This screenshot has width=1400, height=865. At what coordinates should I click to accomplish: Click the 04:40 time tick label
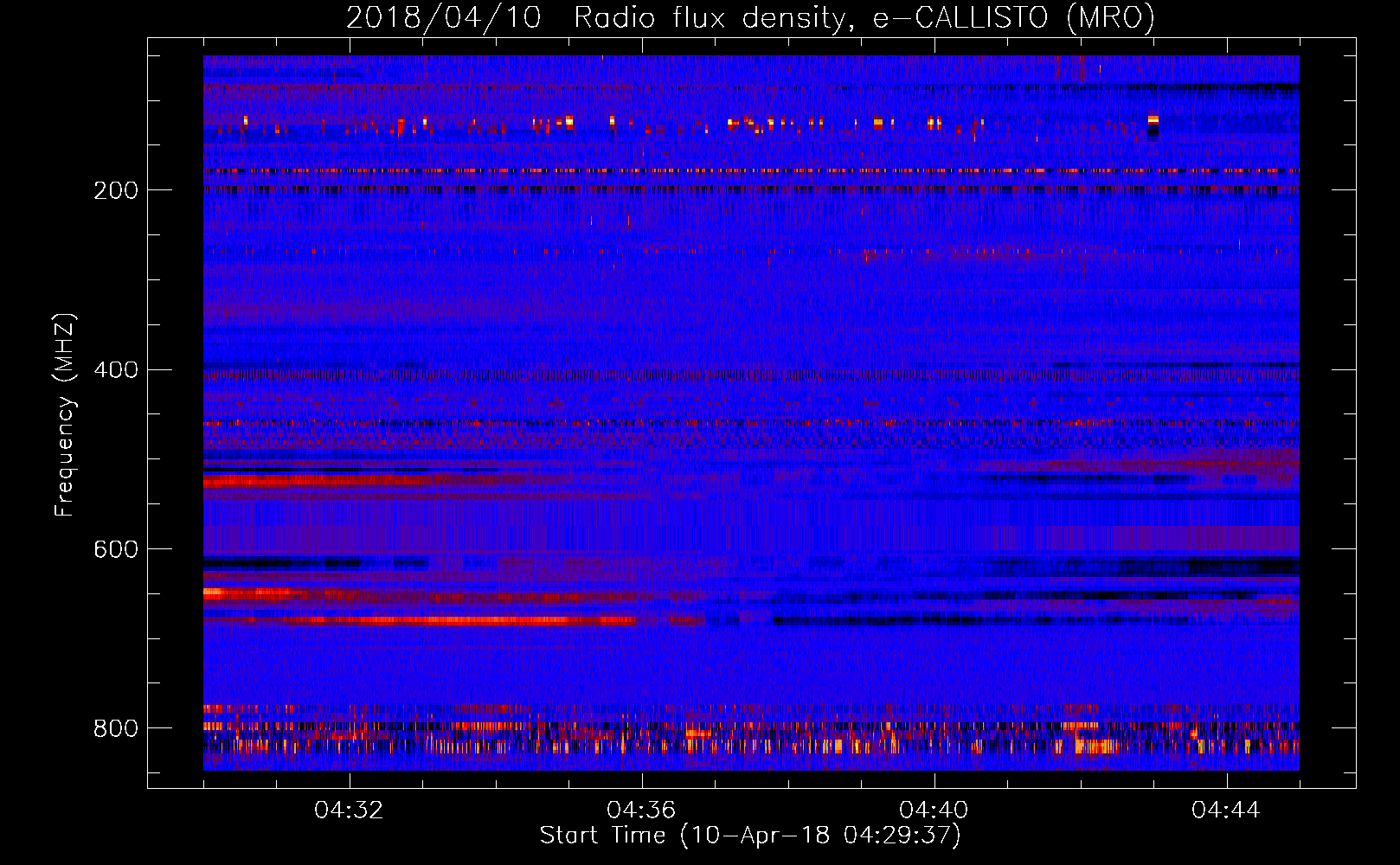[x=934, y=811]
